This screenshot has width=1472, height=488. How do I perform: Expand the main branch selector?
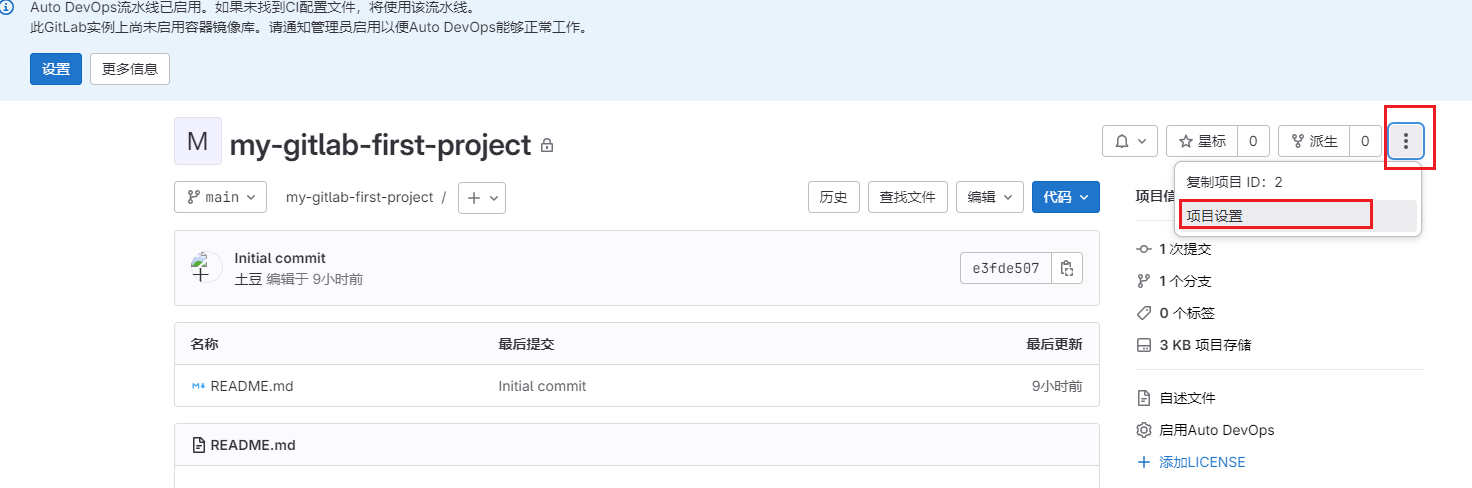(x=221, y=197)
